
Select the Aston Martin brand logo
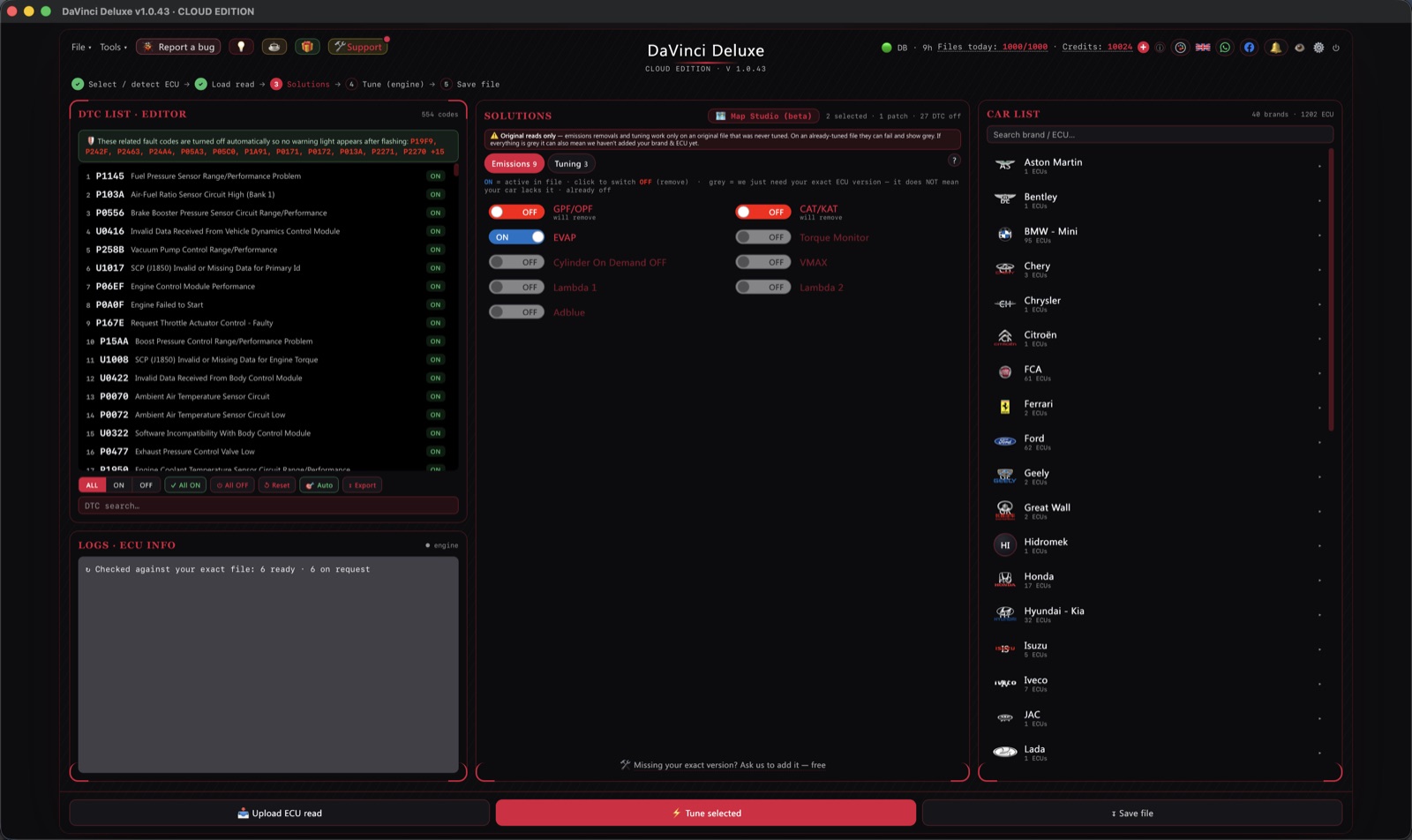tap(1005, 165)
